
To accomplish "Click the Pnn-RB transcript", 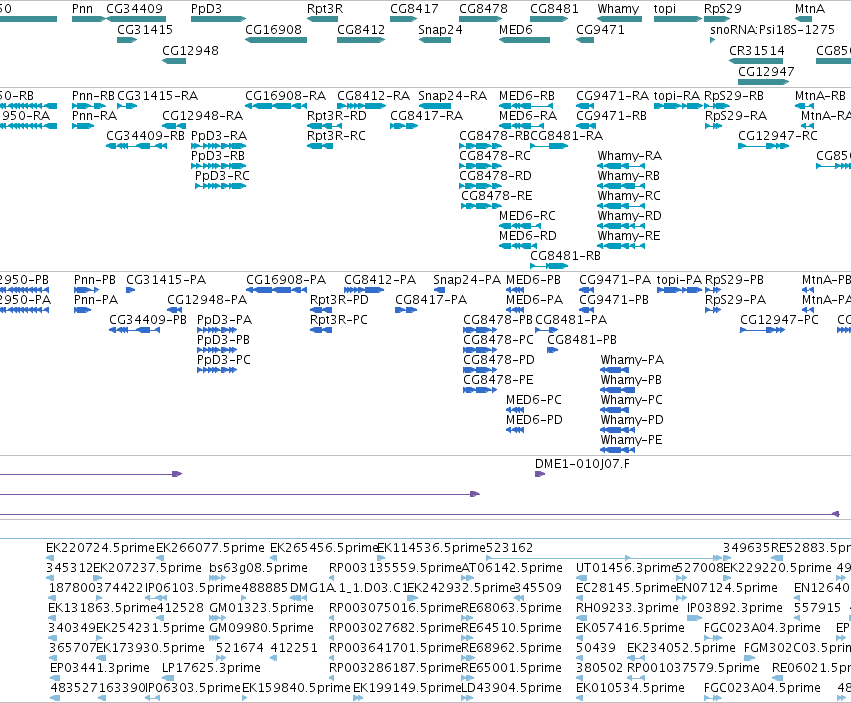I will click(x=89, y=106).
